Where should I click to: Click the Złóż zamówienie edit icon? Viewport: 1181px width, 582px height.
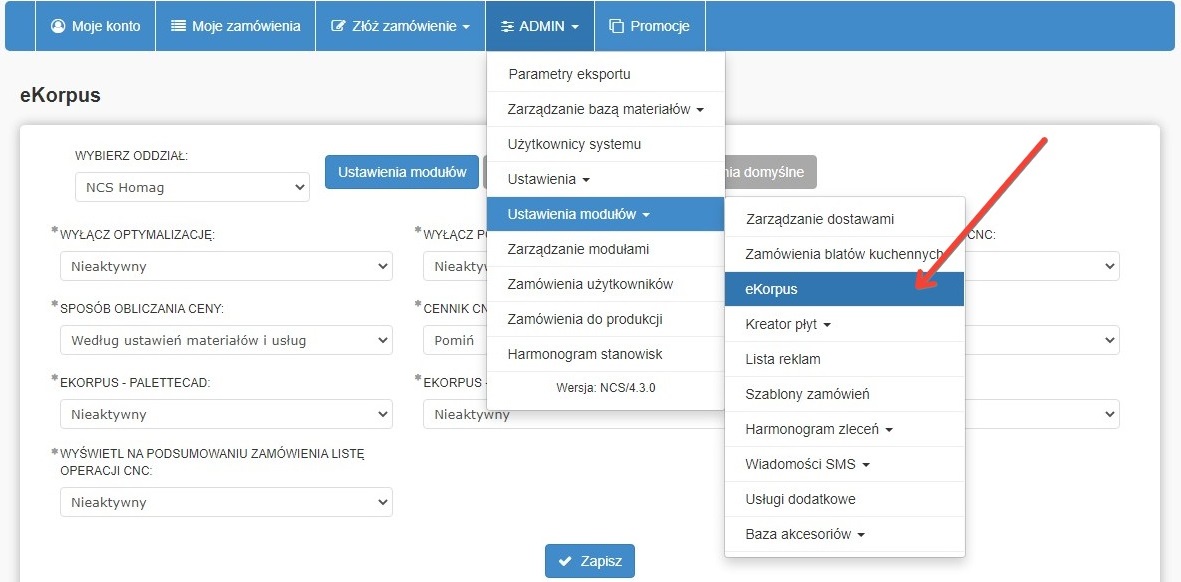(338, 26)
